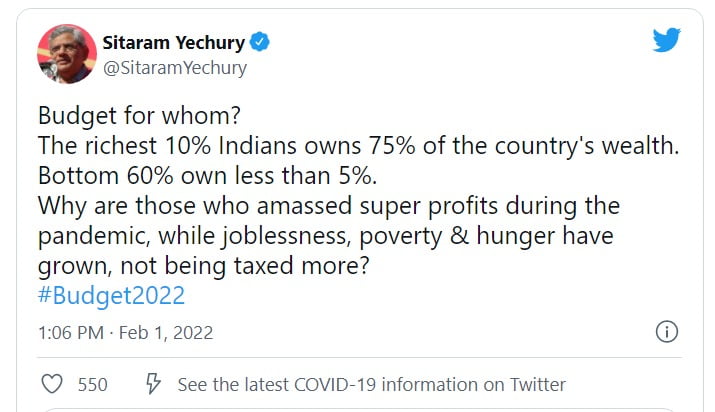Screen dimensions: 715x412
Task: Open the info icon beside the timestamp
Action: pos(667,332)
